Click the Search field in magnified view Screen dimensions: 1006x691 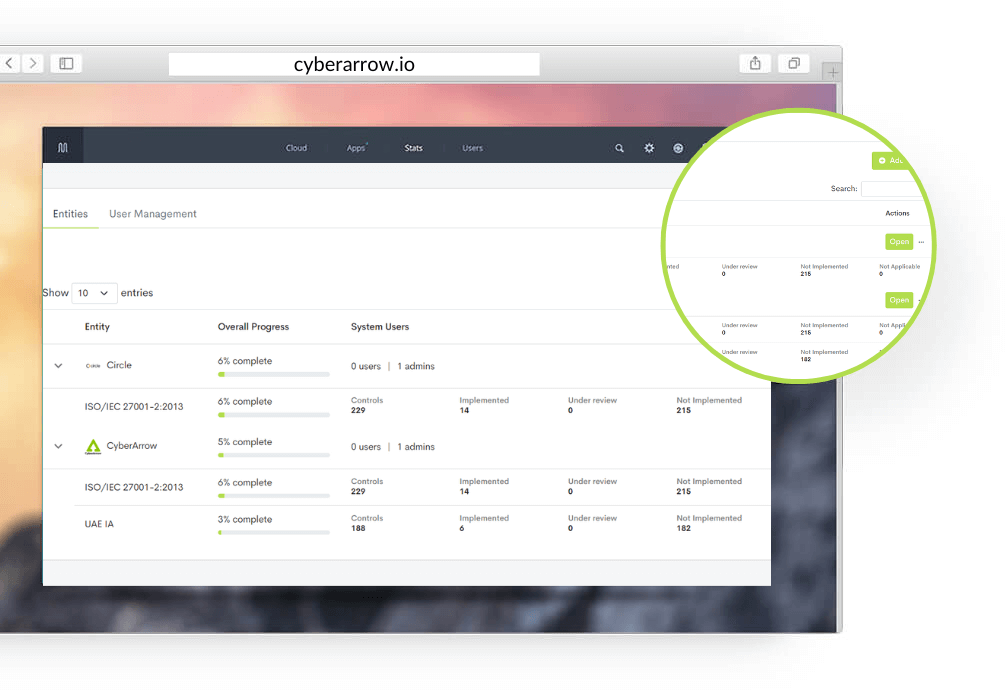point(893,189)
